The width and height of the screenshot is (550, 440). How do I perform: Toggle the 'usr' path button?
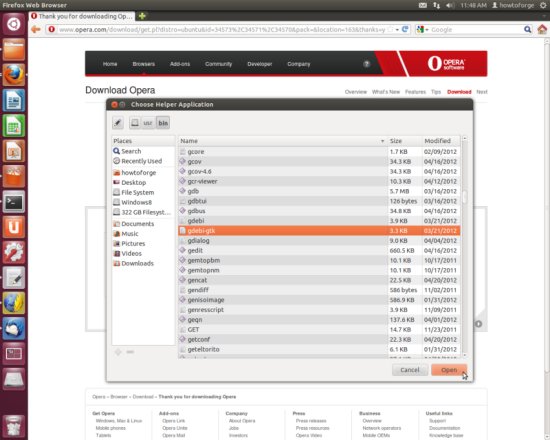coord(148,123)
